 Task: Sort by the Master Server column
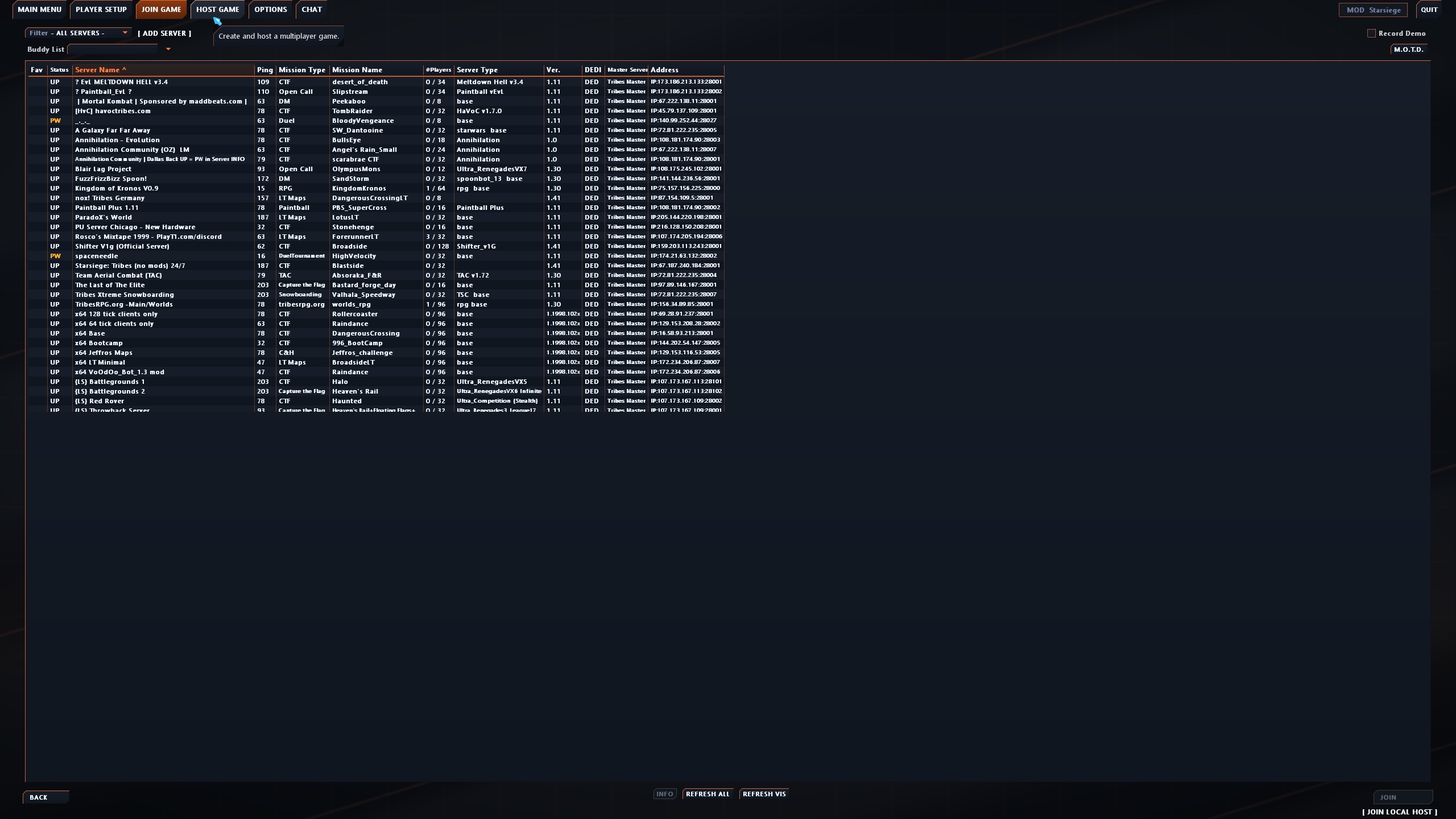[627, 70]
